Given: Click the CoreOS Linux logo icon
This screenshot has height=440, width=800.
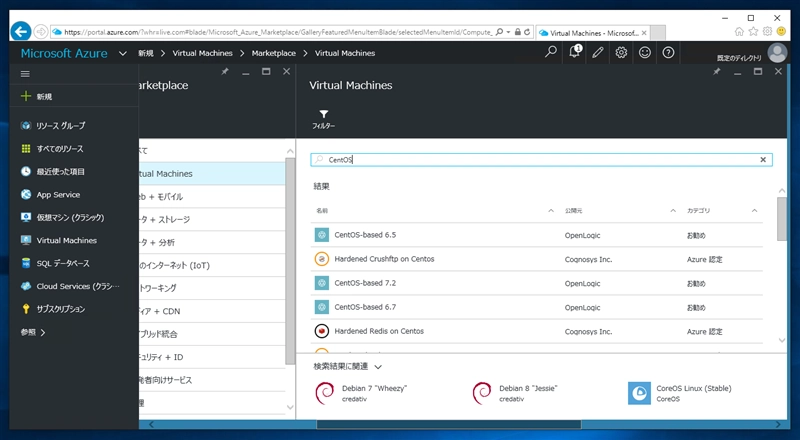Looking at the screenshot, I should point(639,393).
